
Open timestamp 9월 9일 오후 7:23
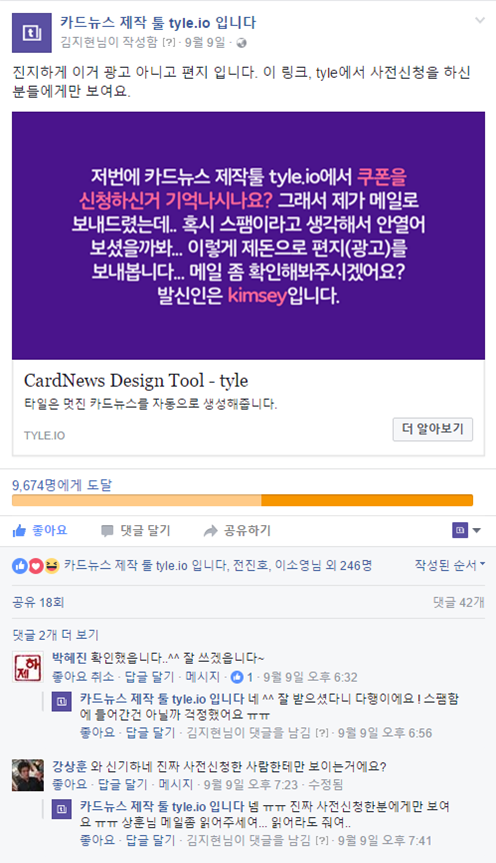pos(250,784)
